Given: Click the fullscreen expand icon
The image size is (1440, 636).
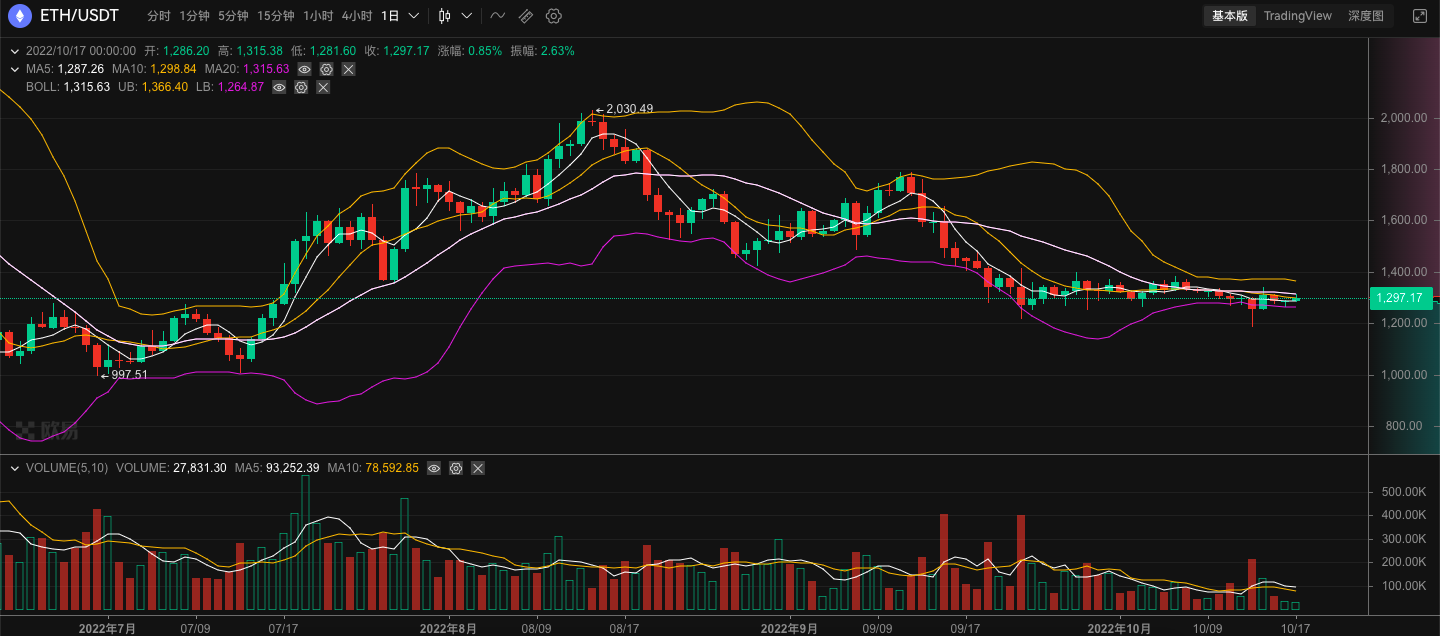Looking at the screenshot, I should click(1419, 16).
